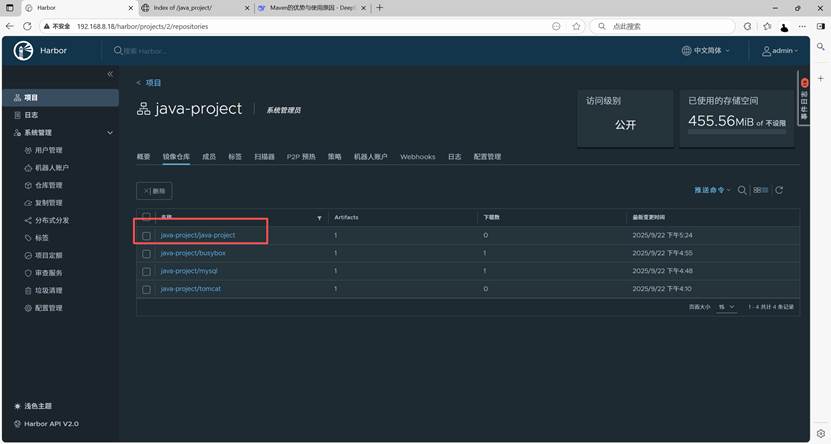This screenshot has height=444, width=831.
Task: Click the browser address bar URL
Action: click(143, 26)
